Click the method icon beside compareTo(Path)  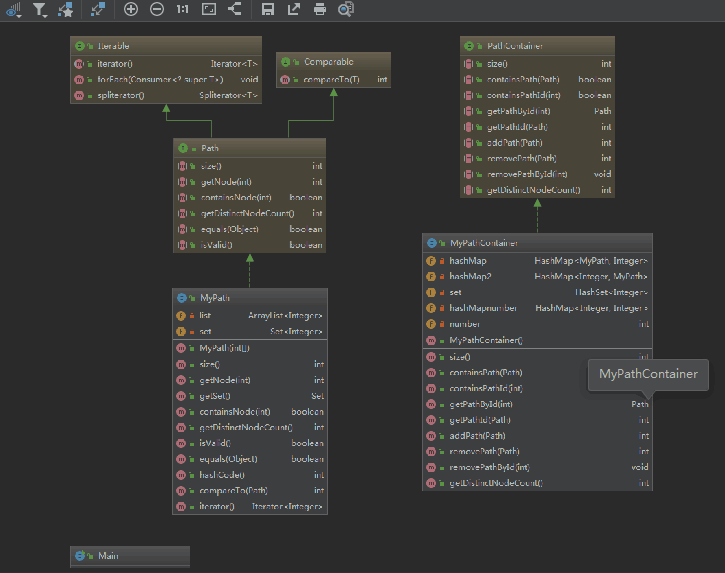[x=181, y=491]
